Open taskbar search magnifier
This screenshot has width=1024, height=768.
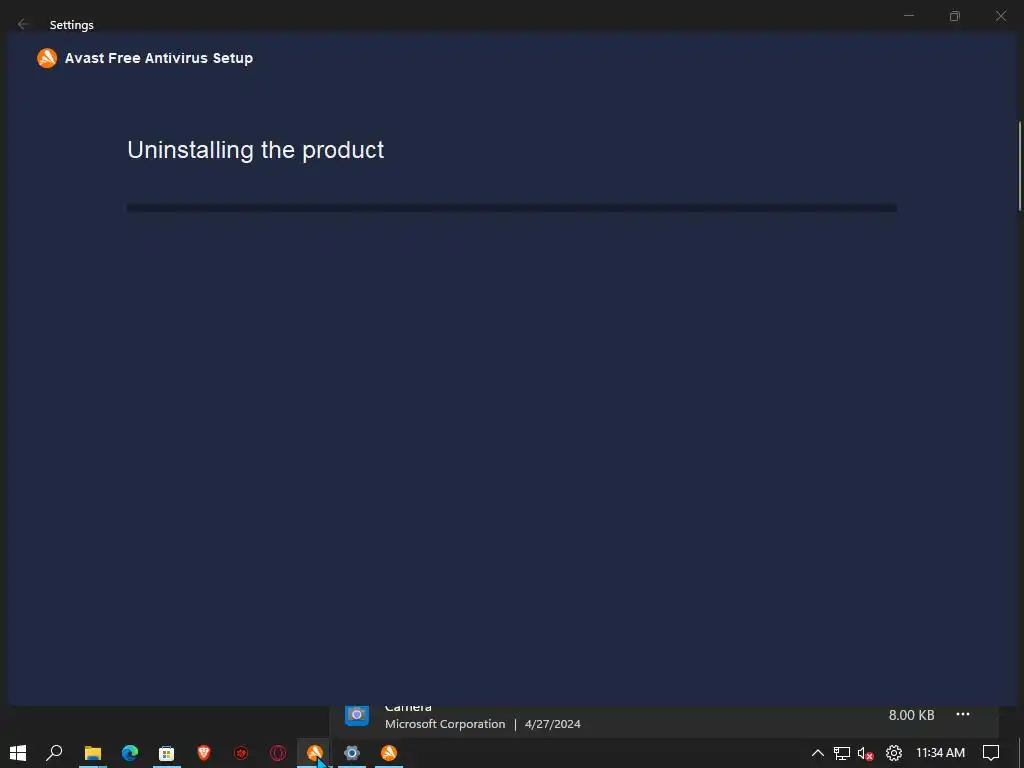(x=54, y=753)
